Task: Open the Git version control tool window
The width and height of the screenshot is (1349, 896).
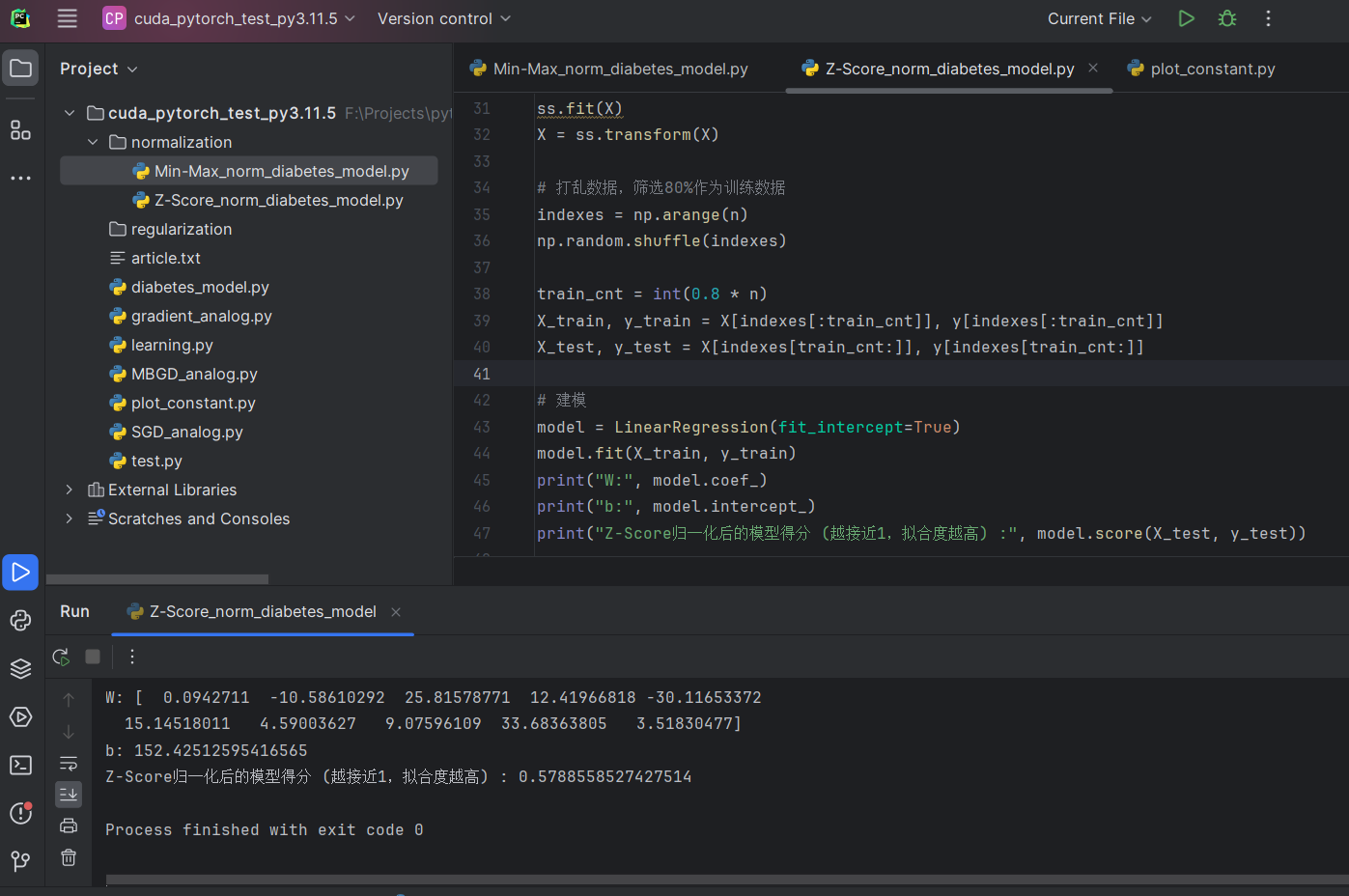Action: point(20,861)
